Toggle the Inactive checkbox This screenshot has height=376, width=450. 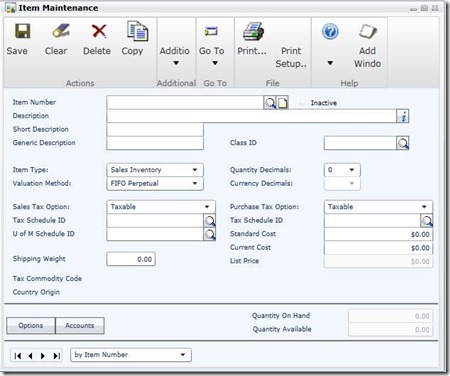[302, 103]
